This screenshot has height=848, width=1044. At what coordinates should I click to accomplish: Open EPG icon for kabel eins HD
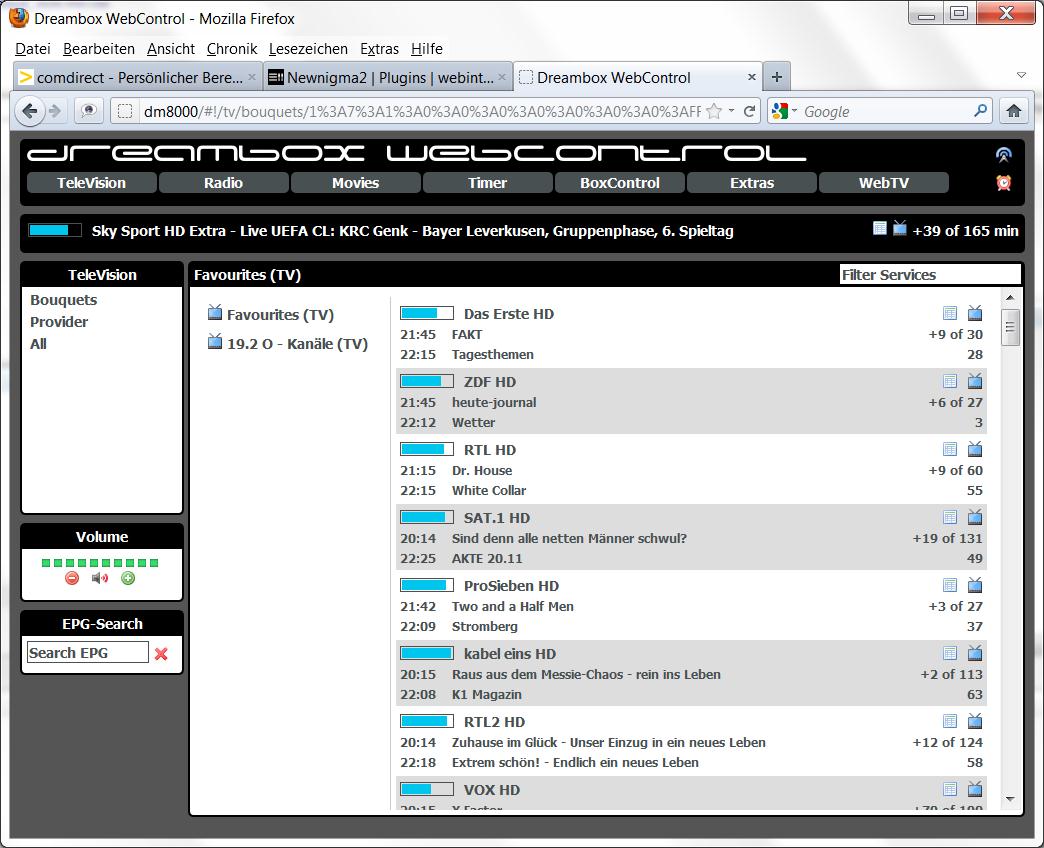[950, 653]
